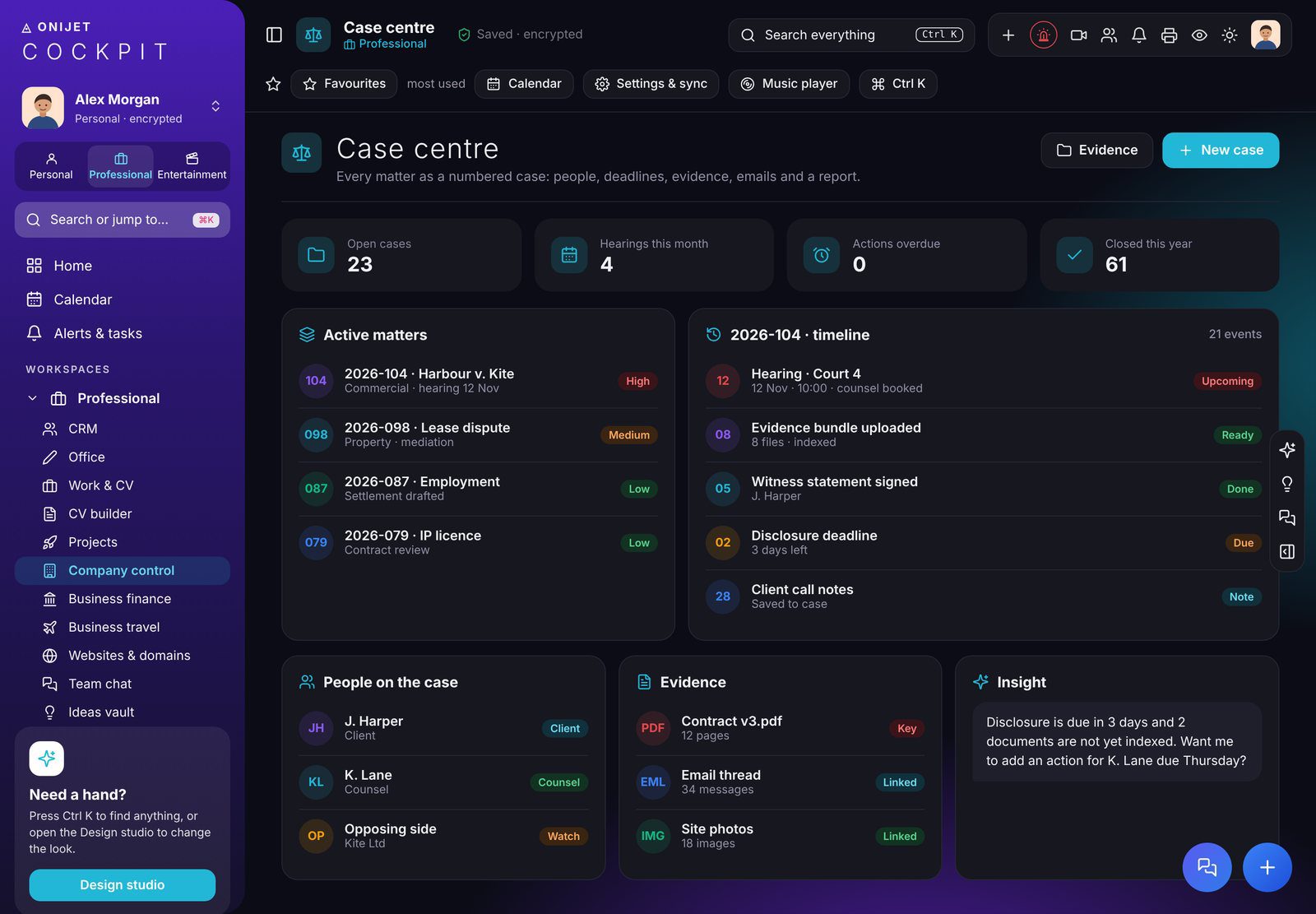Viewport: 1316px width, 914px height.
Task: Select the Professional mode tab
Action: 121,165
